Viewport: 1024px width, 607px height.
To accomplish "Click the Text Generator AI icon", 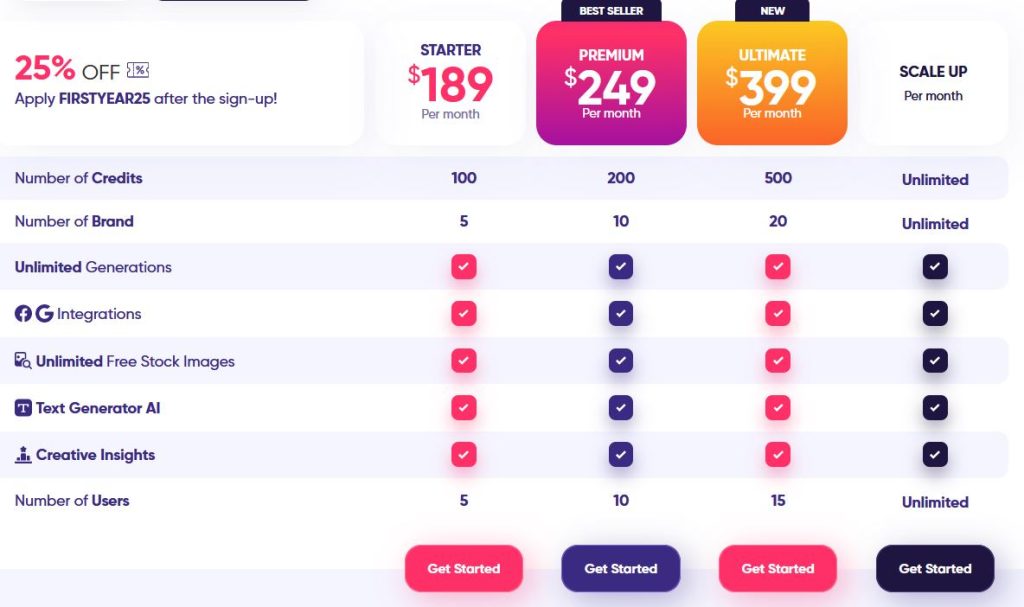I will click(23, 408).
